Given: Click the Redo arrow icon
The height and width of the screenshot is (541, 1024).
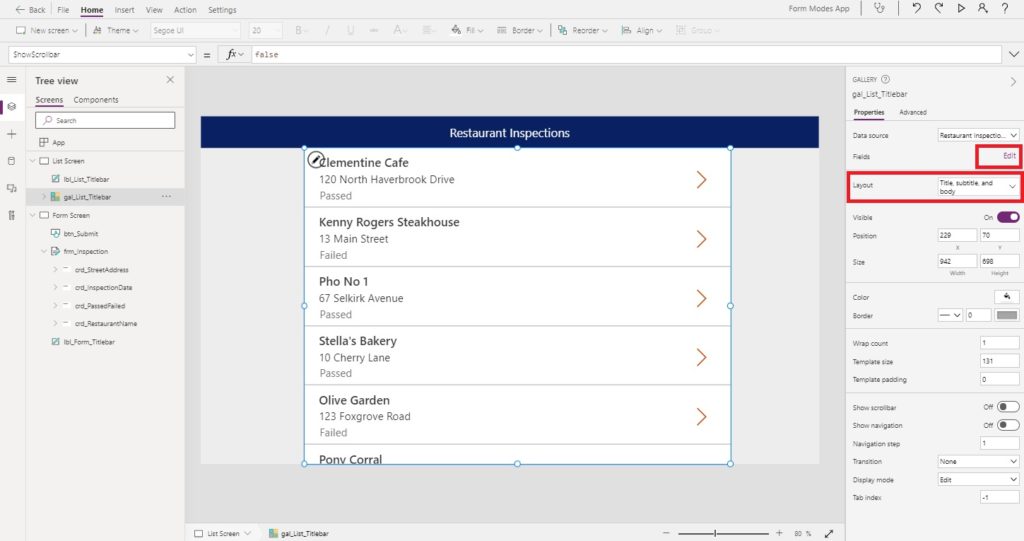Looking at the screenshot, I should (x=939, y=8).
